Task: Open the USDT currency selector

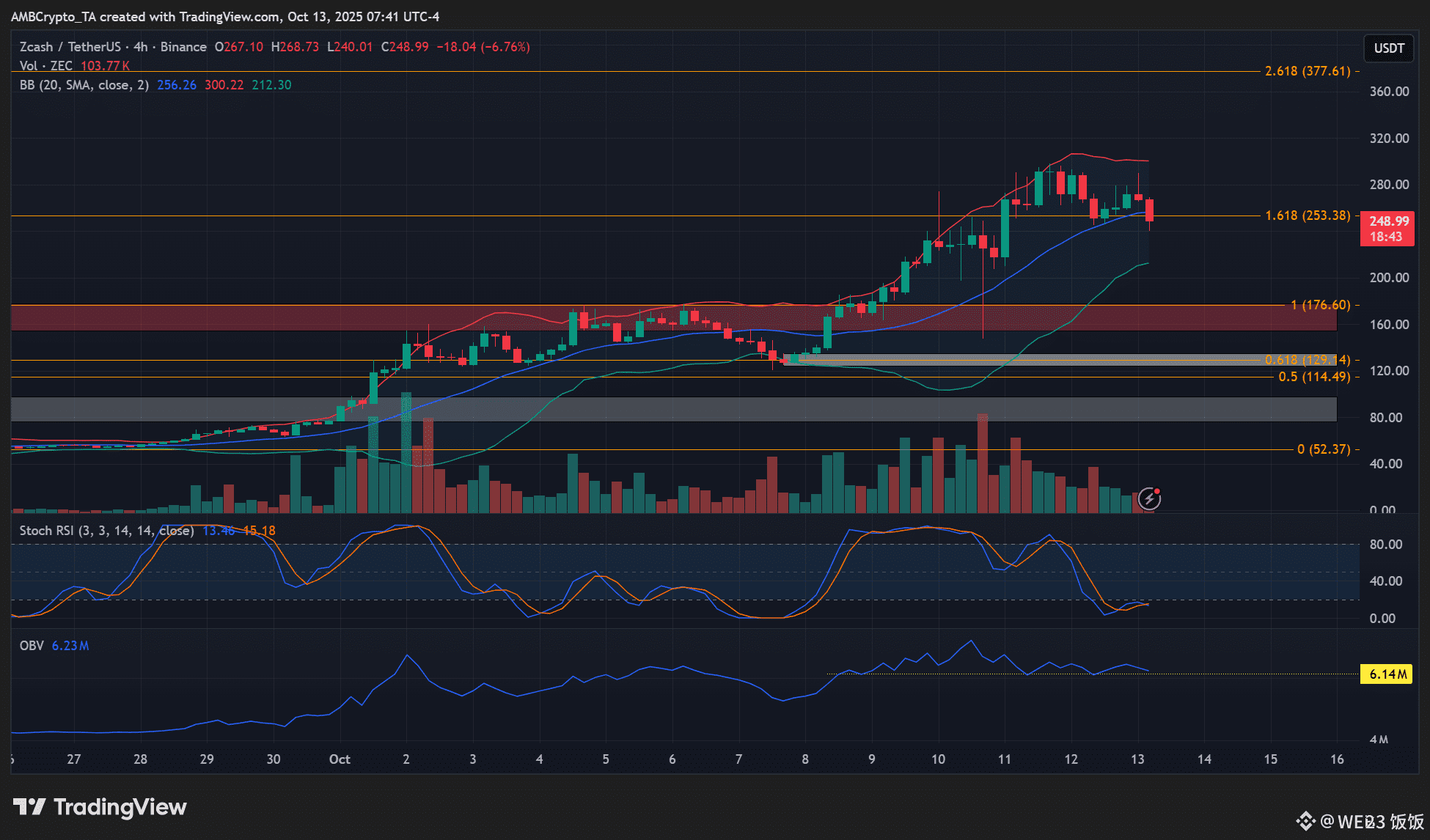Action: click(1388, 48)
